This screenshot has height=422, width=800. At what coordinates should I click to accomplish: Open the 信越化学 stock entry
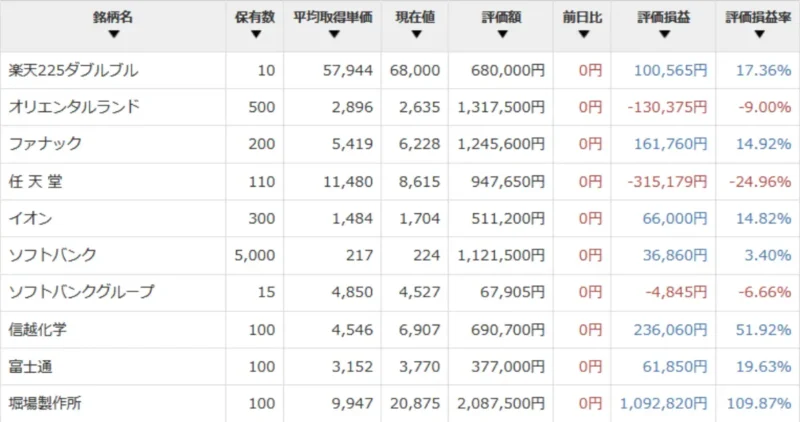click(38, 328)
